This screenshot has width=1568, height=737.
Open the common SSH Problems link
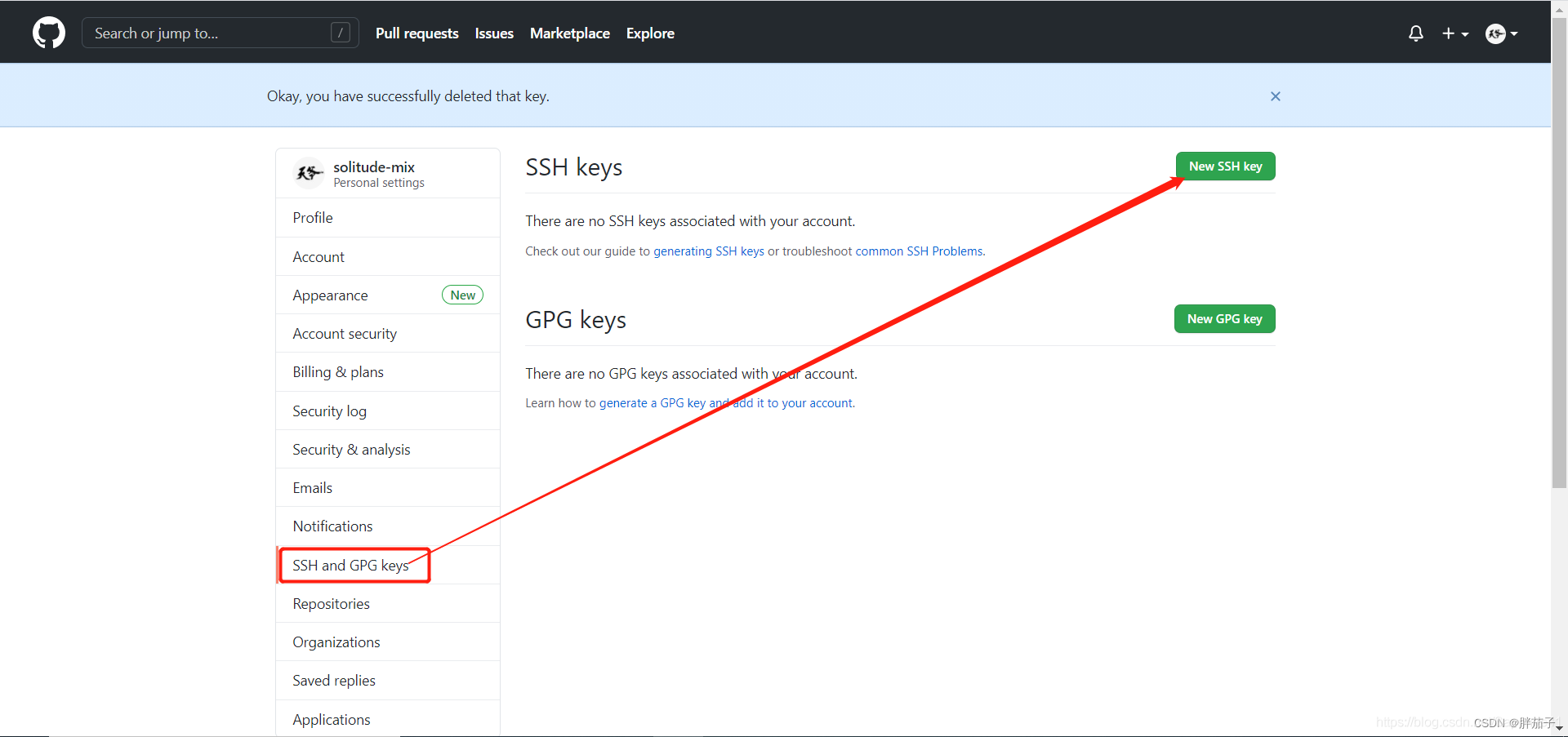point(919,251)
